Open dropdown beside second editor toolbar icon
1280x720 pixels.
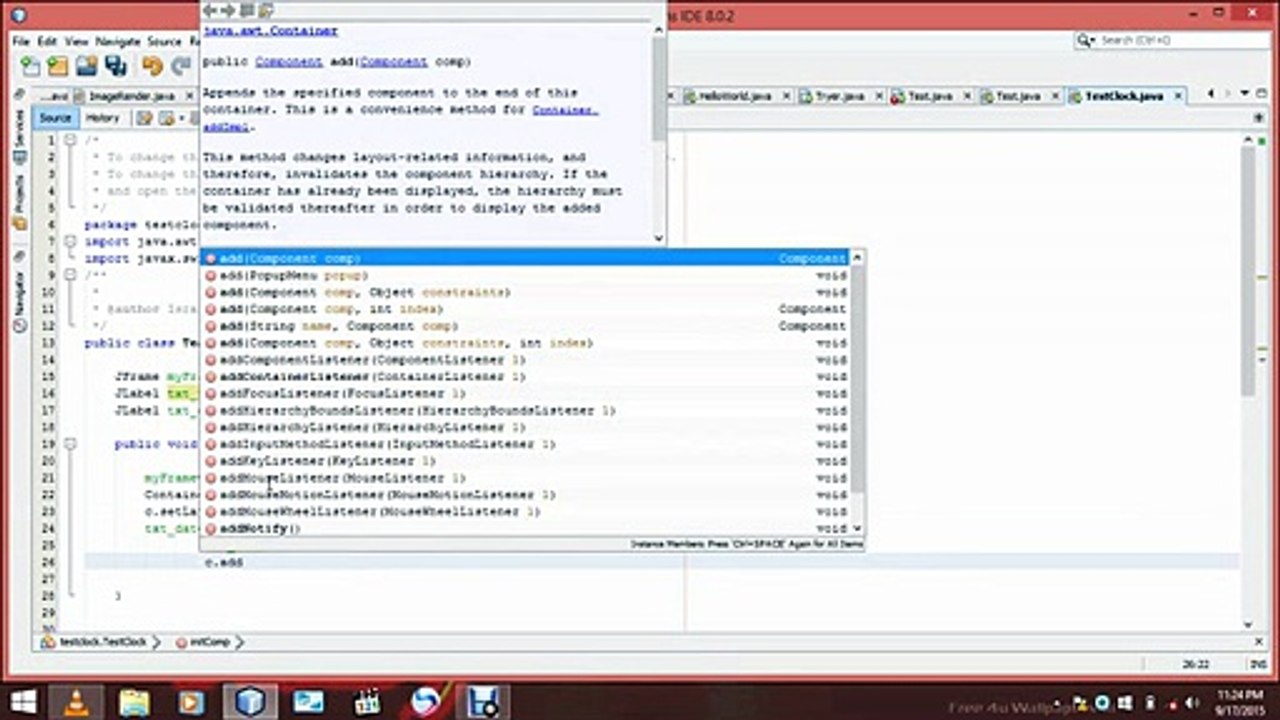click(x=181, y=118)
